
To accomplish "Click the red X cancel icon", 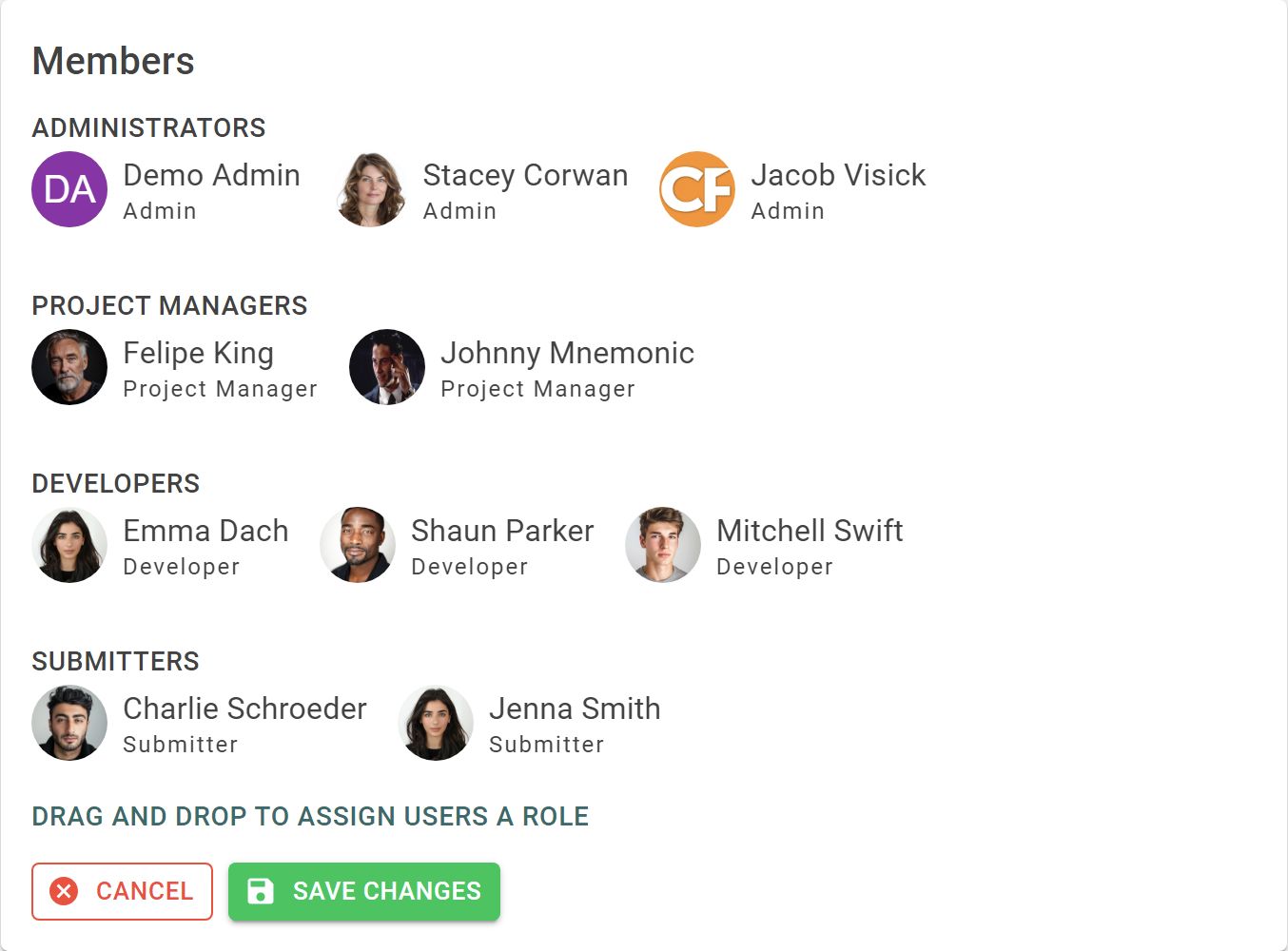I will (x=64, y=891).
